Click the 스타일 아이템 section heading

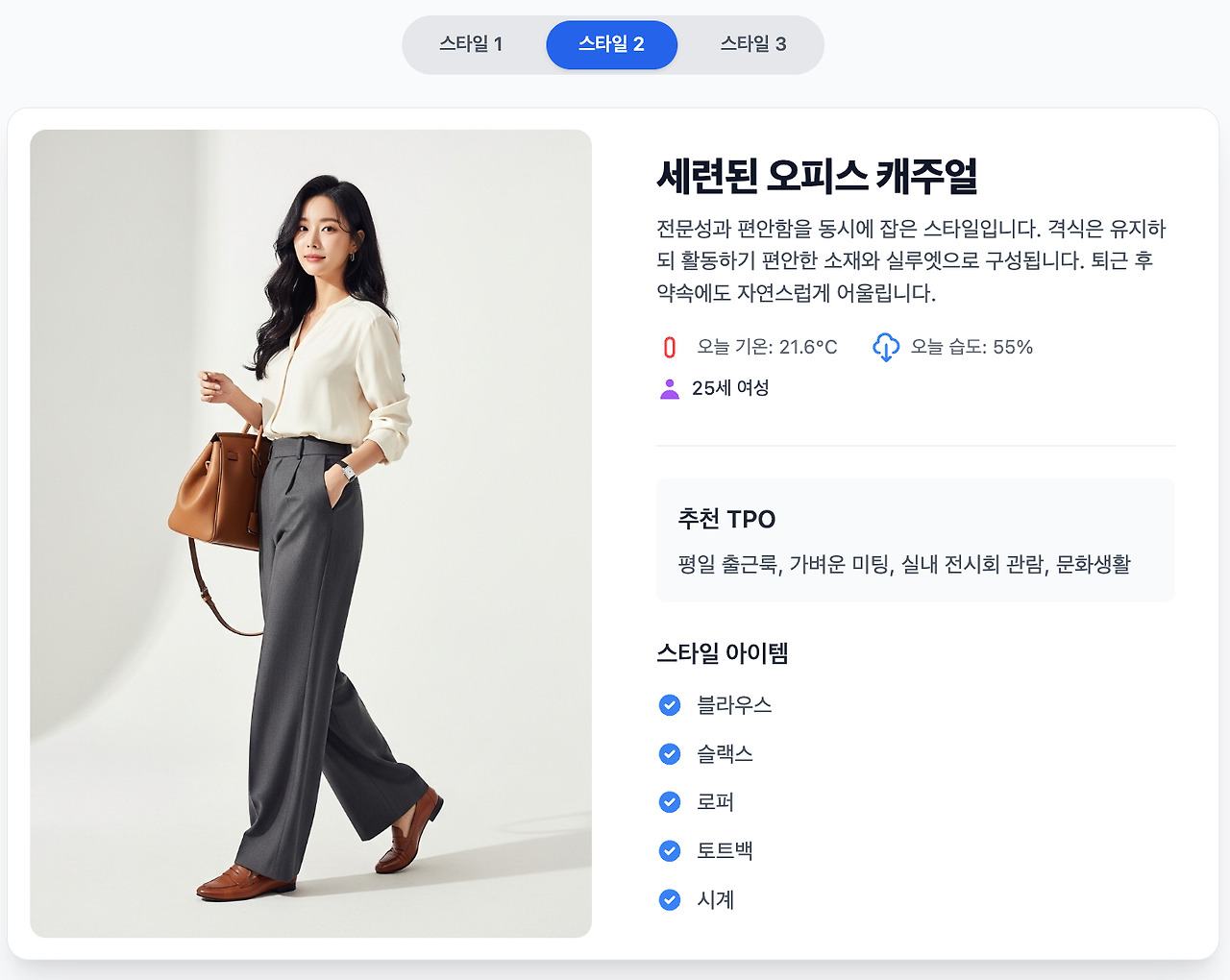pyautogui.click(x=723, y=653)
